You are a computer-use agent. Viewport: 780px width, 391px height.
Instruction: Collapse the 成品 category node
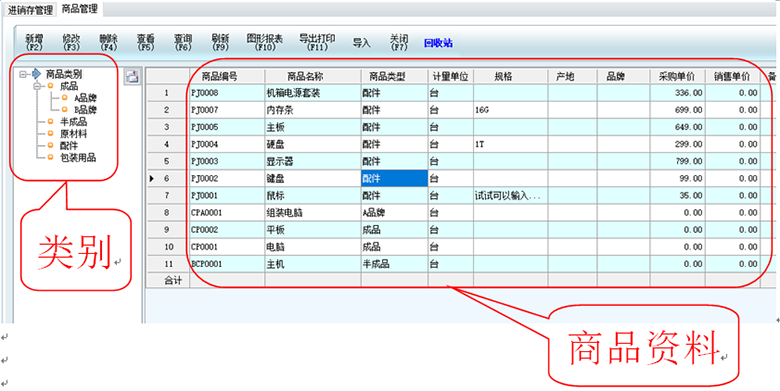coord(38,87)
